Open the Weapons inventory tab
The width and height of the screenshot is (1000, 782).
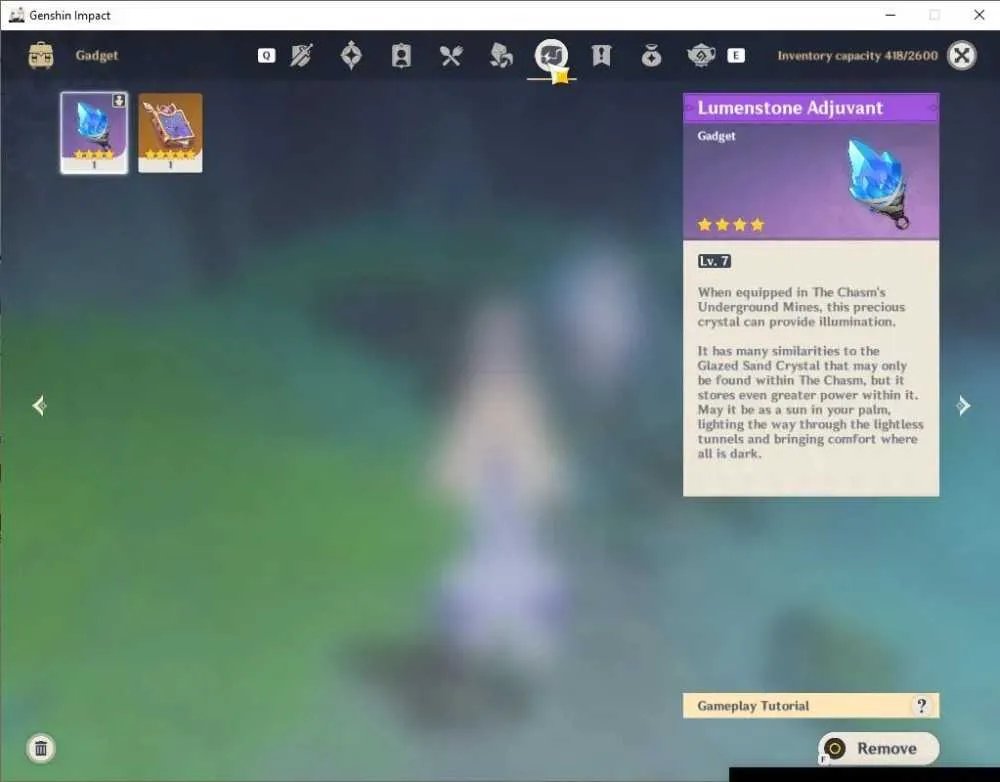(301, 55)
